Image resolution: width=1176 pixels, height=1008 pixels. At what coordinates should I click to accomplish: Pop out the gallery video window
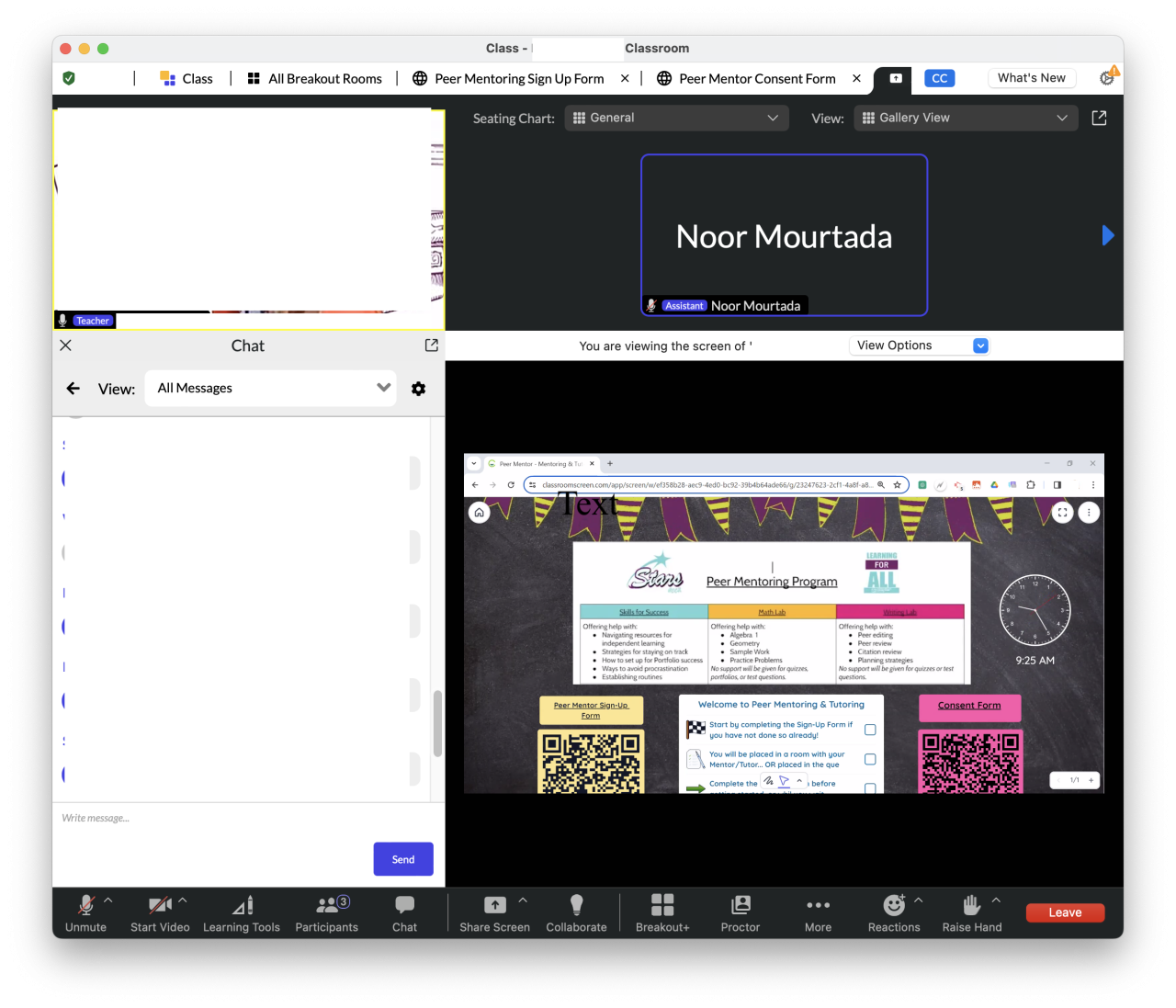pos(1099,118)
